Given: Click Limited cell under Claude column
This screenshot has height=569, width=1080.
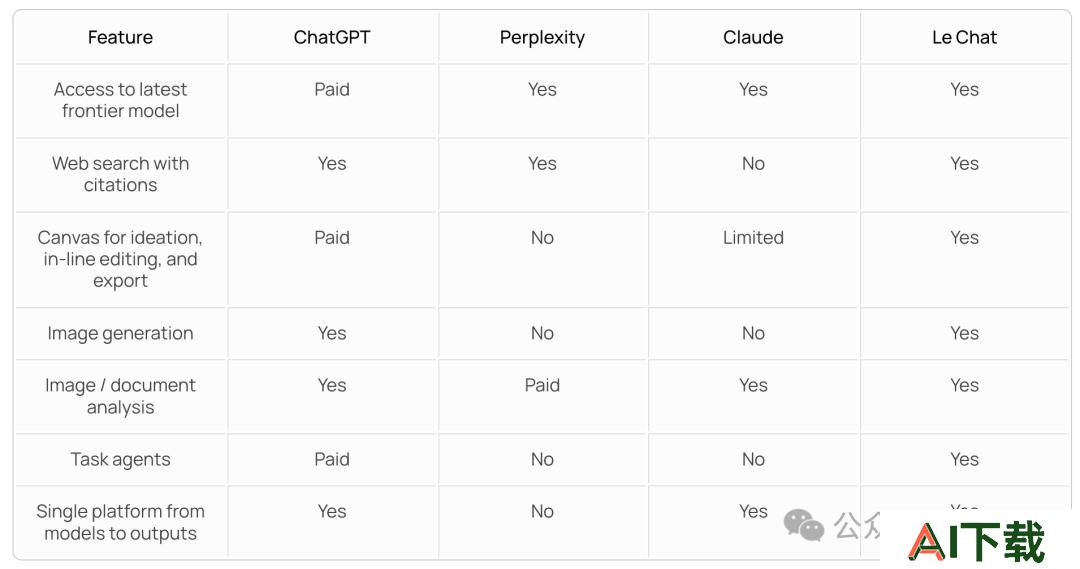Looking at the screenshot, I should [x=753, y=238].
